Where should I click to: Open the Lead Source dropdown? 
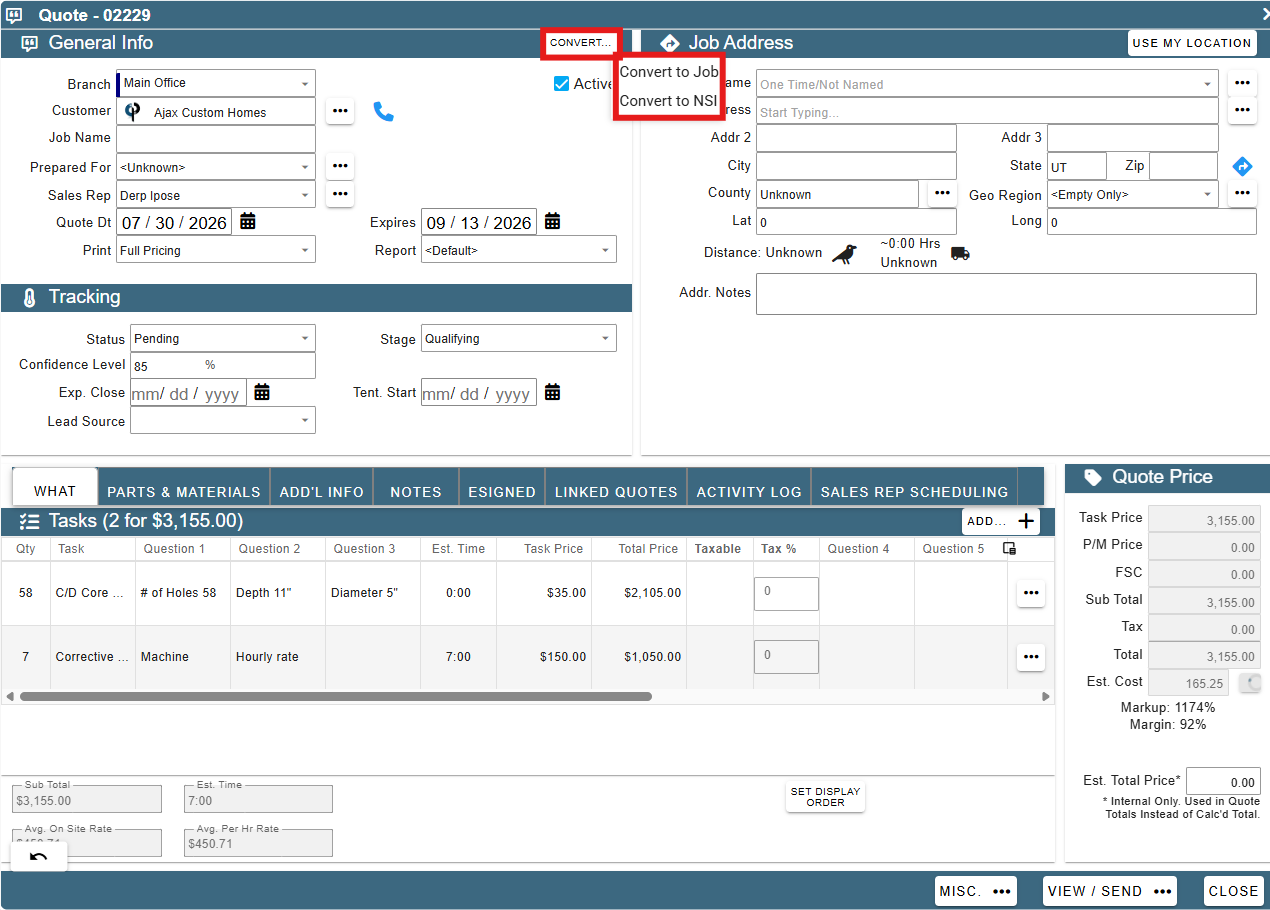(x=223, y=420)
